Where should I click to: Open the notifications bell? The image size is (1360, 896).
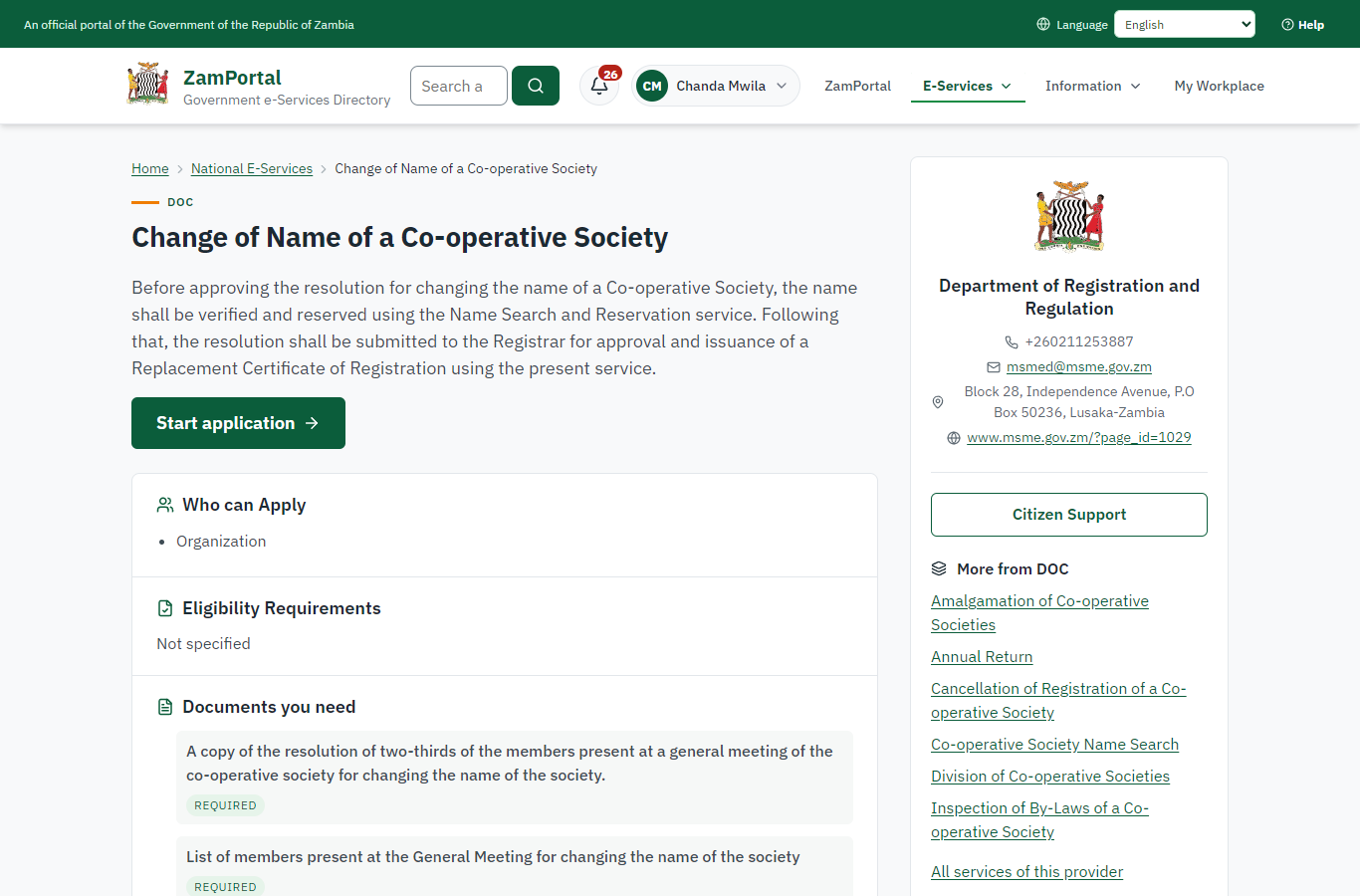pyautogui.click(x=599, y=86)
